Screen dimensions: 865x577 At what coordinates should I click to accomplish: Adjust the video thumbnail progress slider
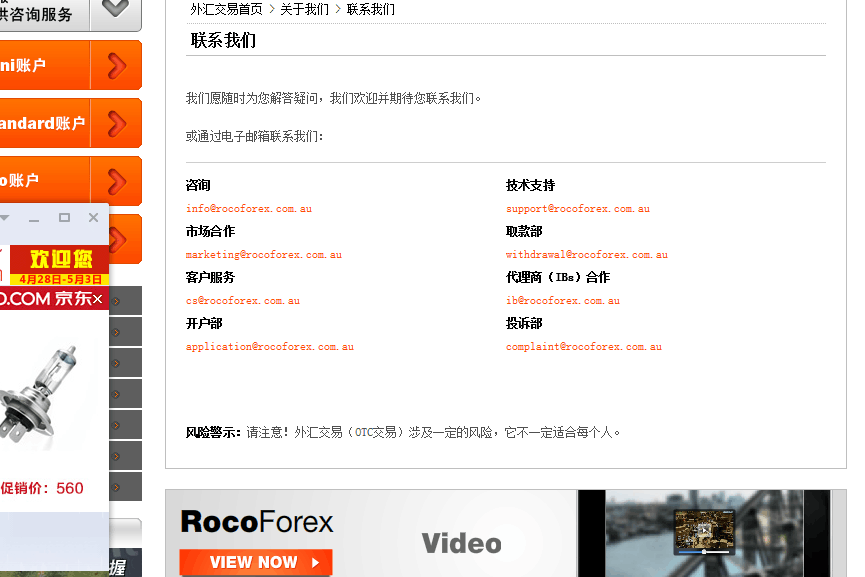click(704, 552)
